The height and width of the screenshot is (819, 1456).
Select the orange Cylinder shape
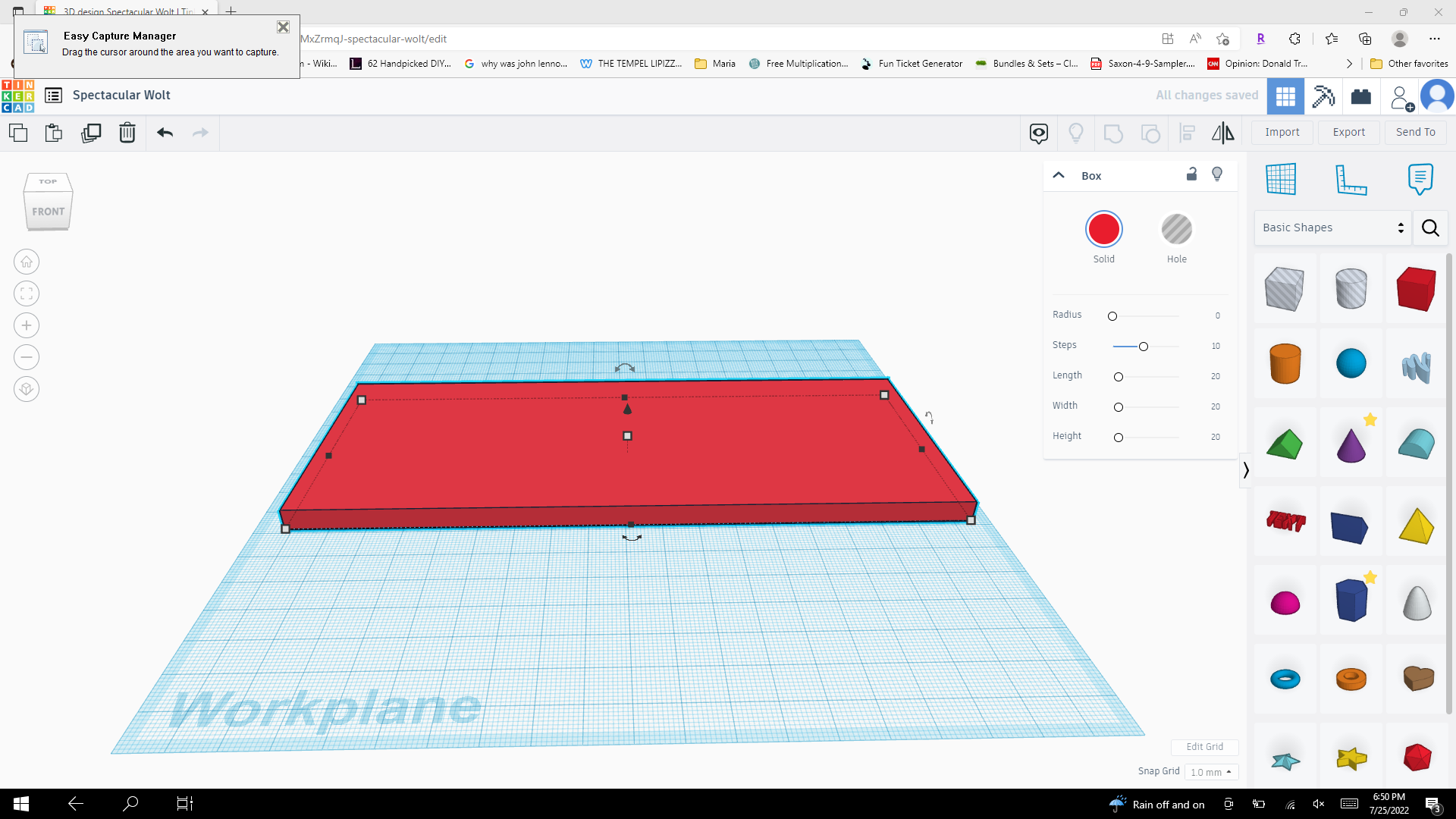click(x=1285, y=363)
